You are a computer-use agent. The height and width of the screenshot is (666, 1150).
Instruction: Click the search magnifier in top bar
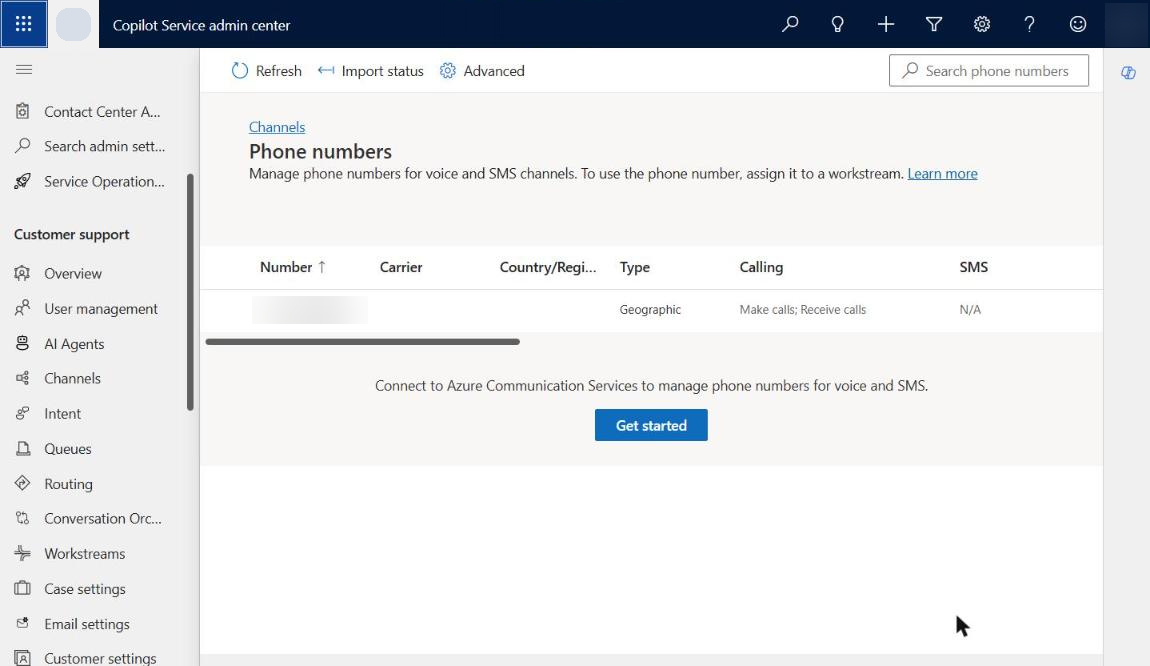[x=790, y=24]
